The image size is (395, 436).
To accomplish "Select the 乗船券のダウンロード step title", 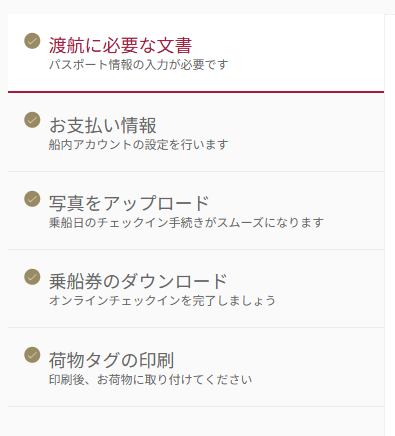I will pyautogui.click(x=138, y=281).
